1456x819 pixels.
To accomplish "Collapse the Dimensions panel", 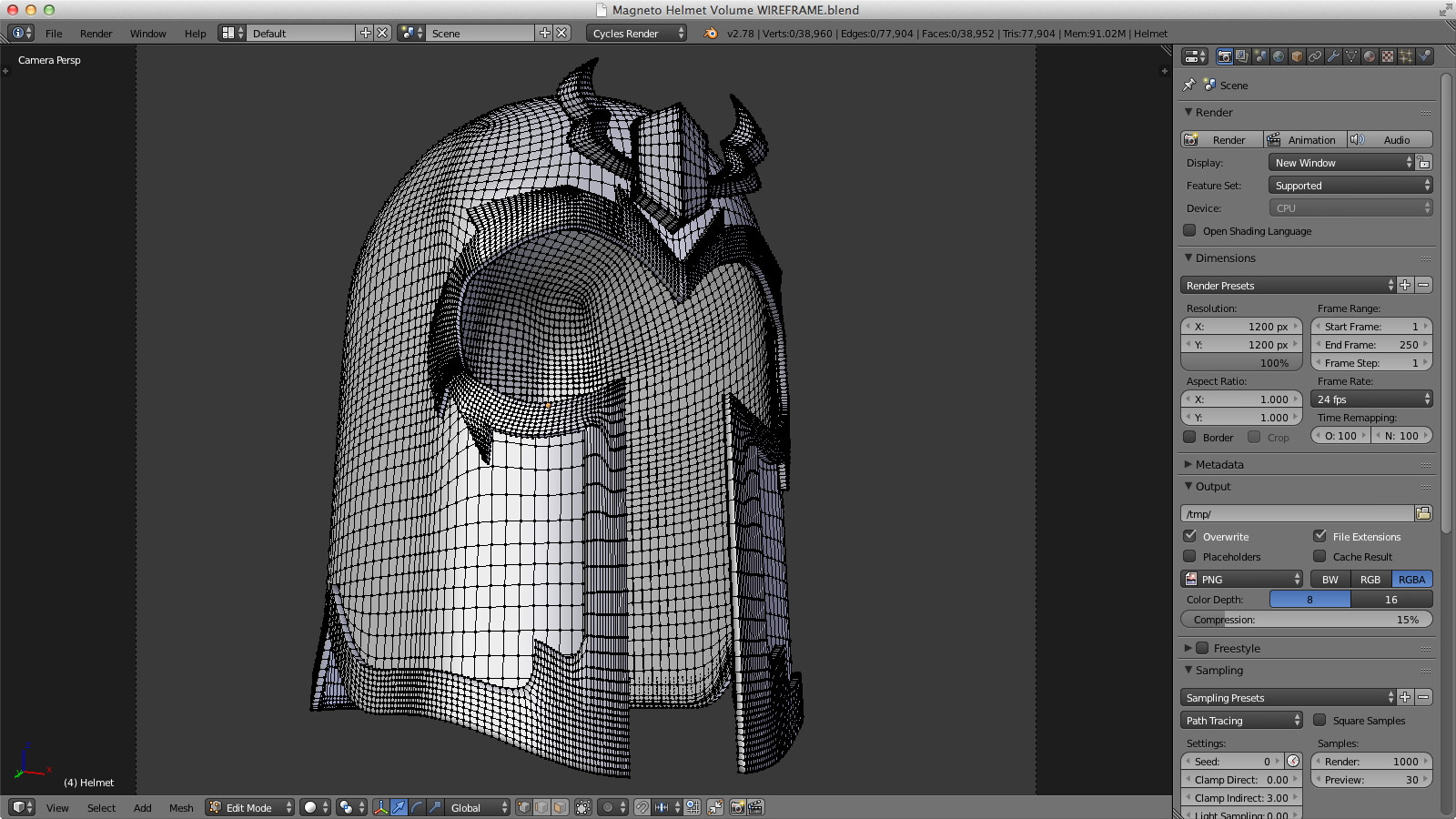I will point(1224,258).
